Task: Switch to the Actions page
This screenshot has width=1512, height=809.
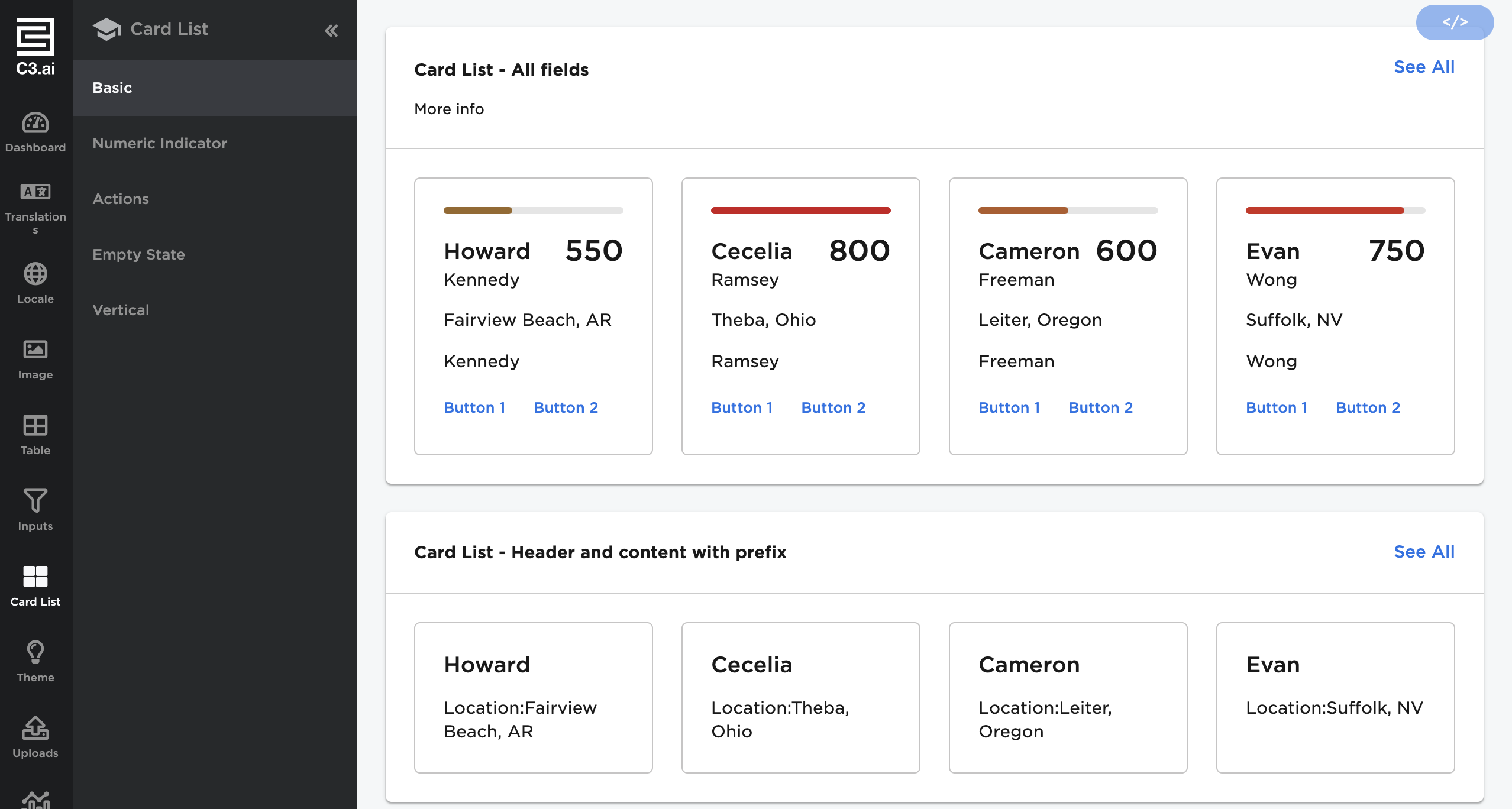Action: [x=121, y=199]
